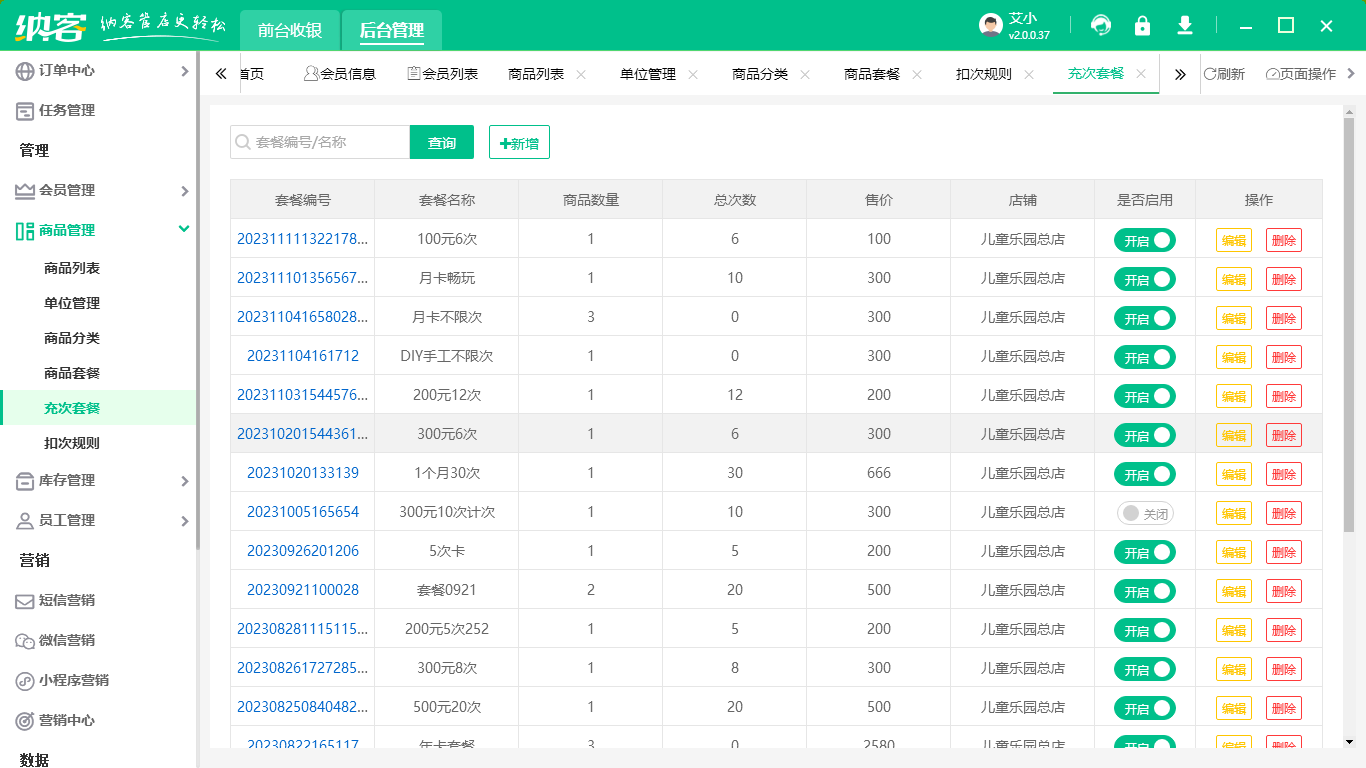Toggle the 月卡畅玩 enable switch
The height and width of the screenshot is (768, 1366).
click(x=1145, y=279)
